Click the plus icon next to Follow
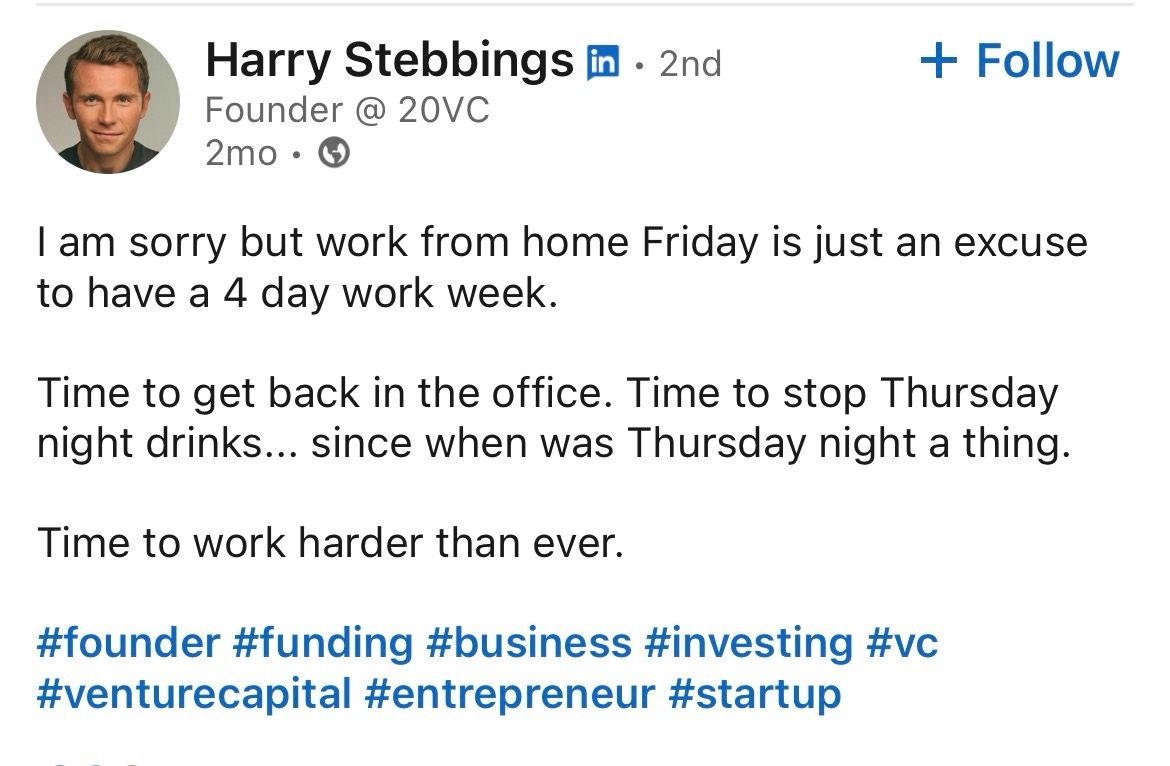 (939, 60)
